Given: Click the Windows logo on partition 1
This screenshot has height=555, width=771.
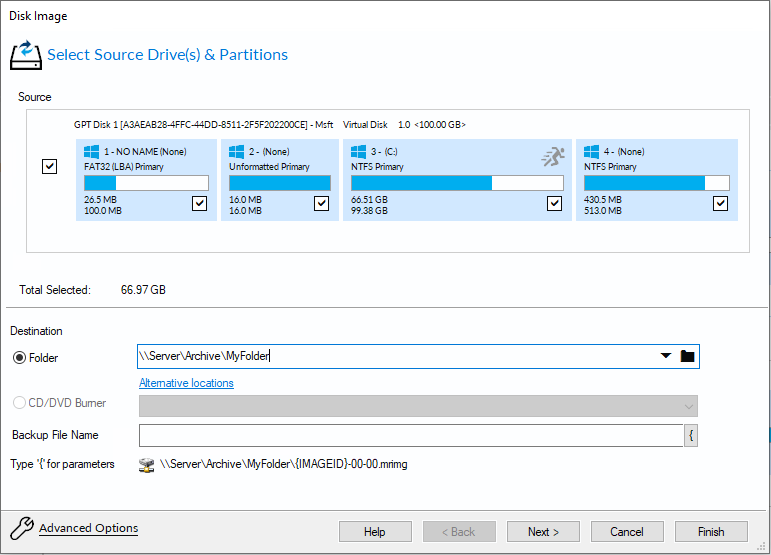Looking at the screenshot, I should pyautogui.click(x=92, y=152).
